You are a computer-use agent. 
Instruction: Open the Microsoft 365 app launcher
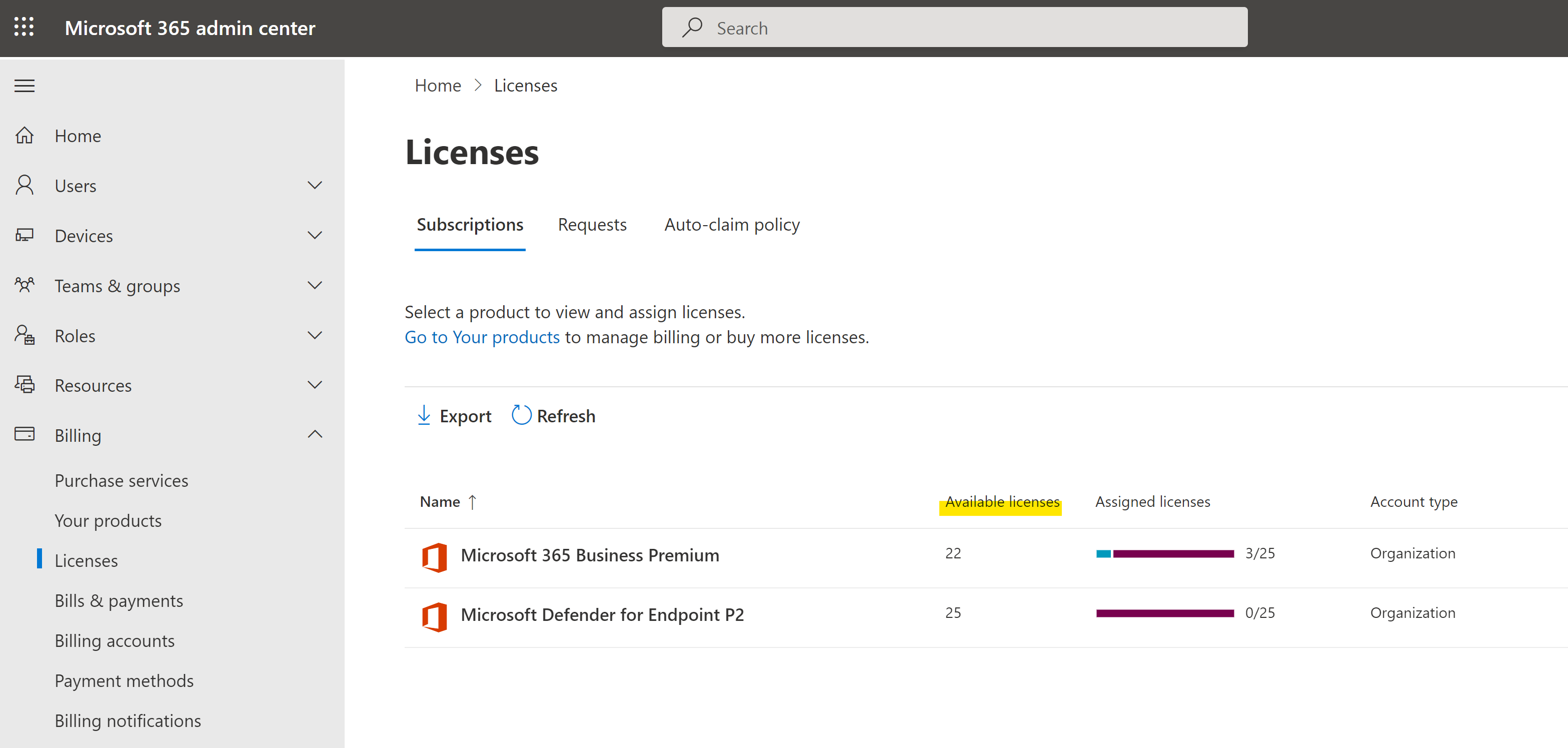(25, 28)
